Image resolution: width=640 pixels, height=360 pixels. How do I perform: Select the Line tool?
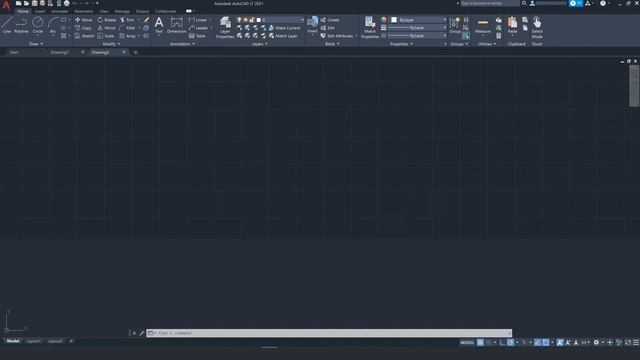(7, 25)
